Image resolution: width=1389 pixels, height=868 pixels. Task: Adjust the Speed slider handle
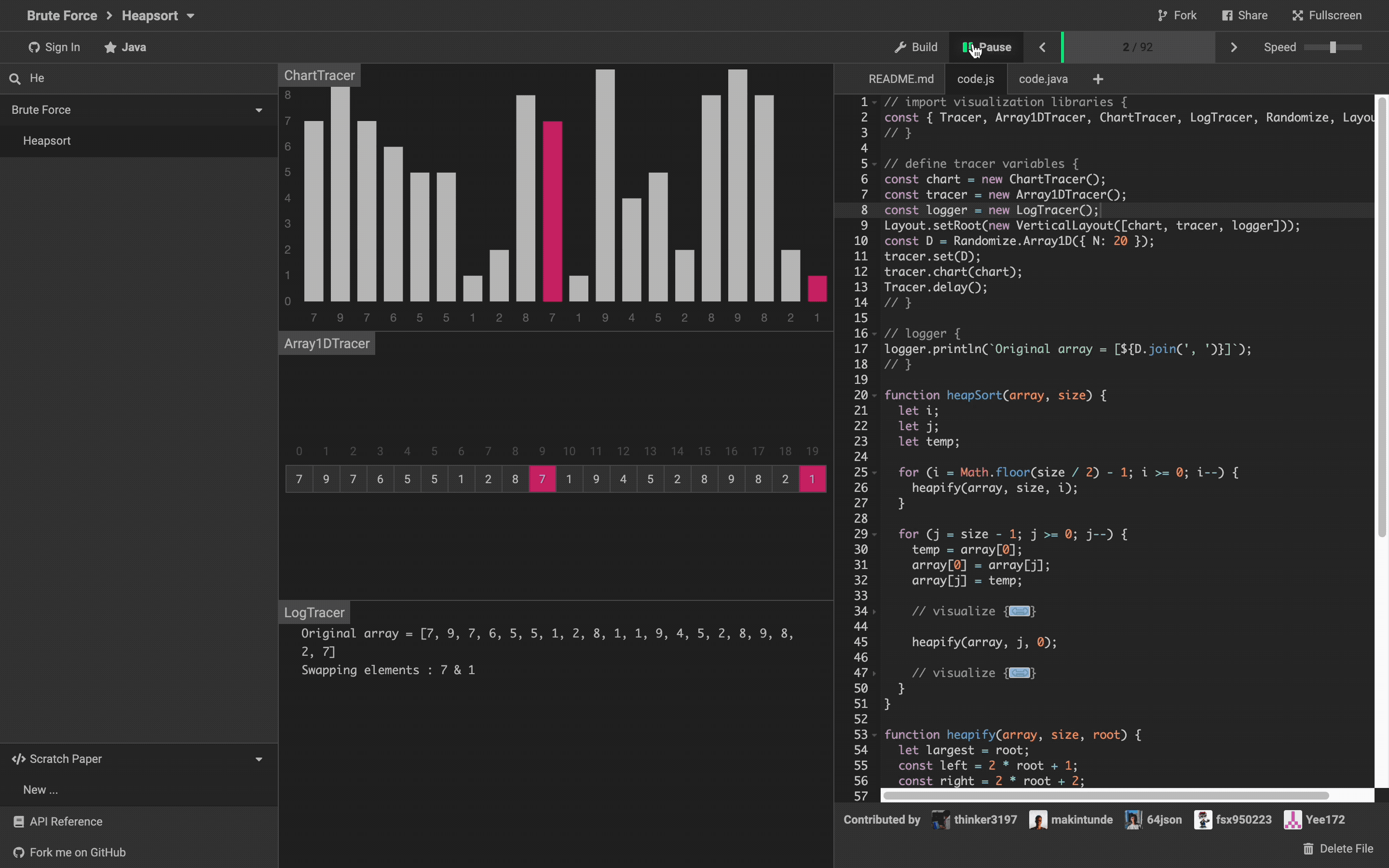(x=1333, y=47)
